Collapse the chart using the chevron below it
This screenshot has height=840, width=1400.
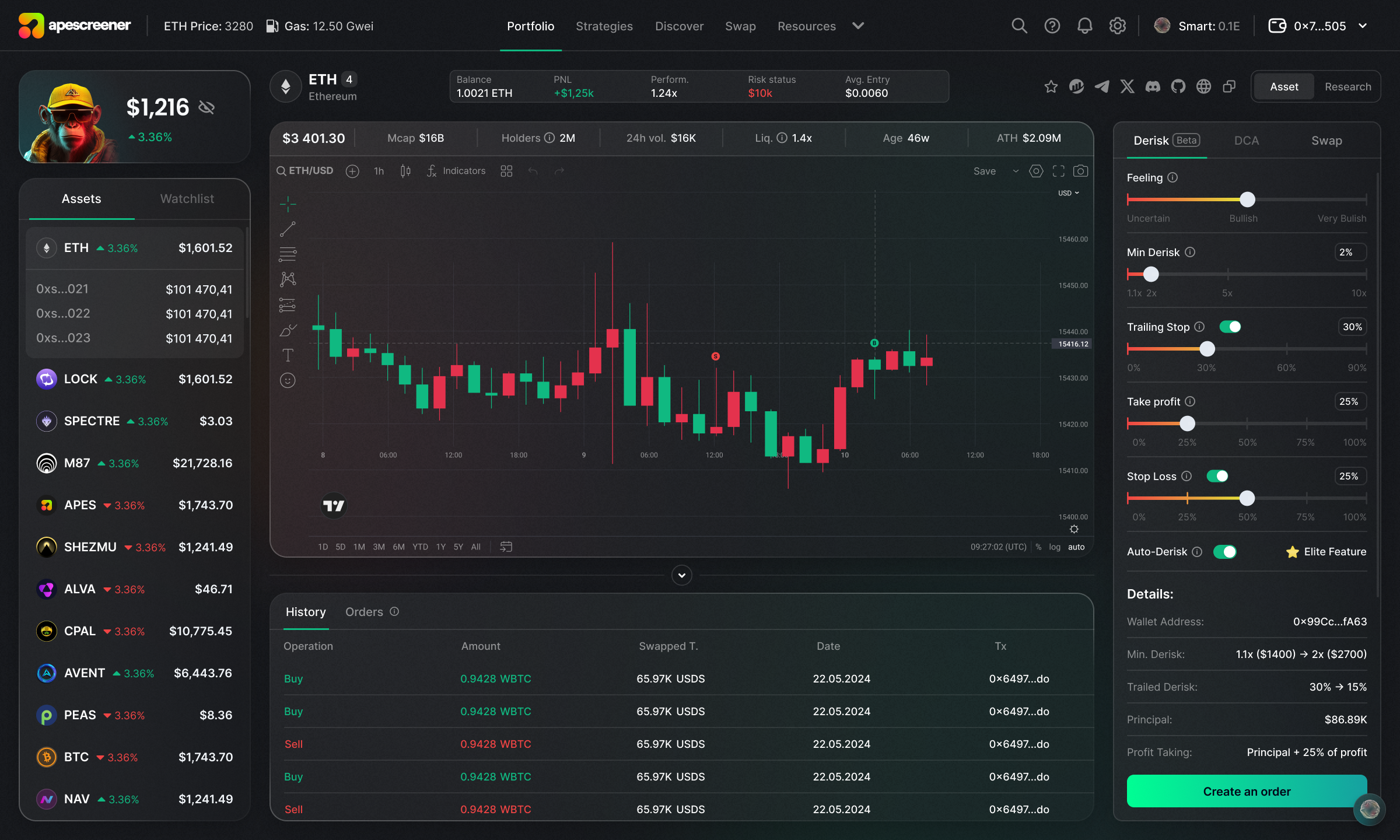tap(681, 575)
